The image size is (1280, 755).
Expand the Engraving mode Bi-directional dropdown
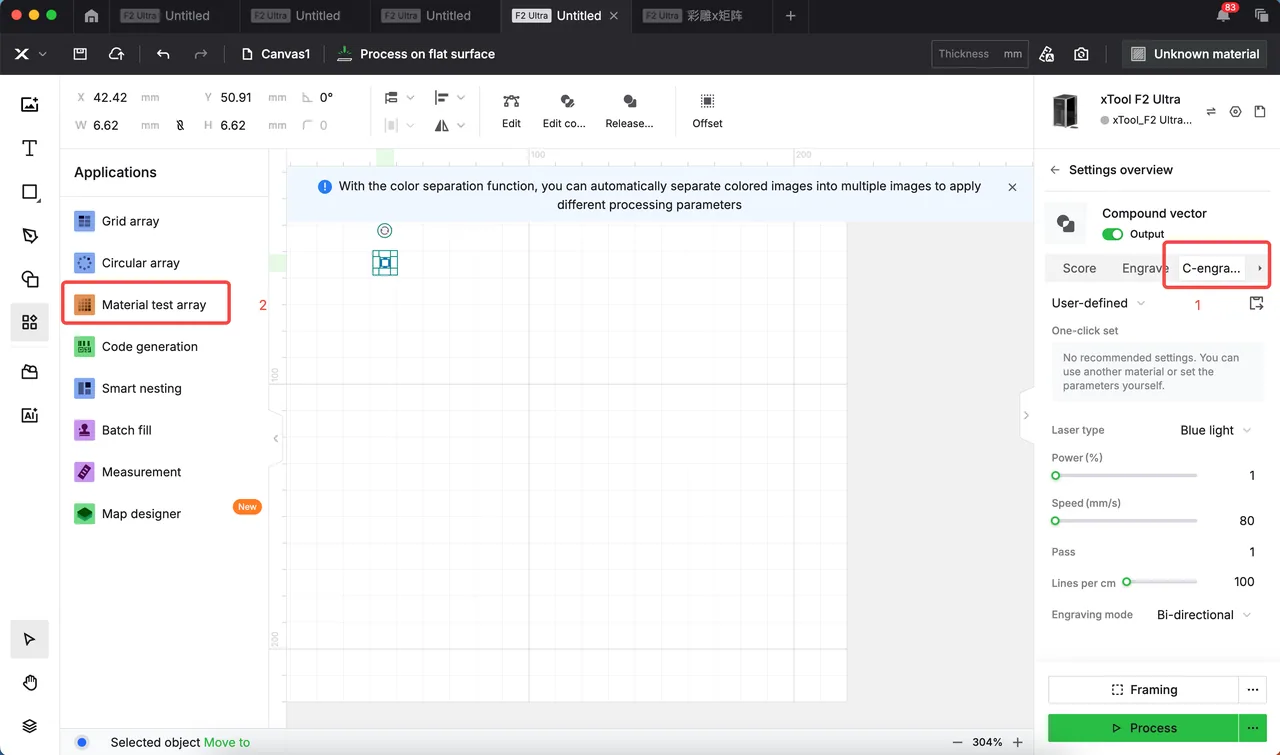(1204, 615)
